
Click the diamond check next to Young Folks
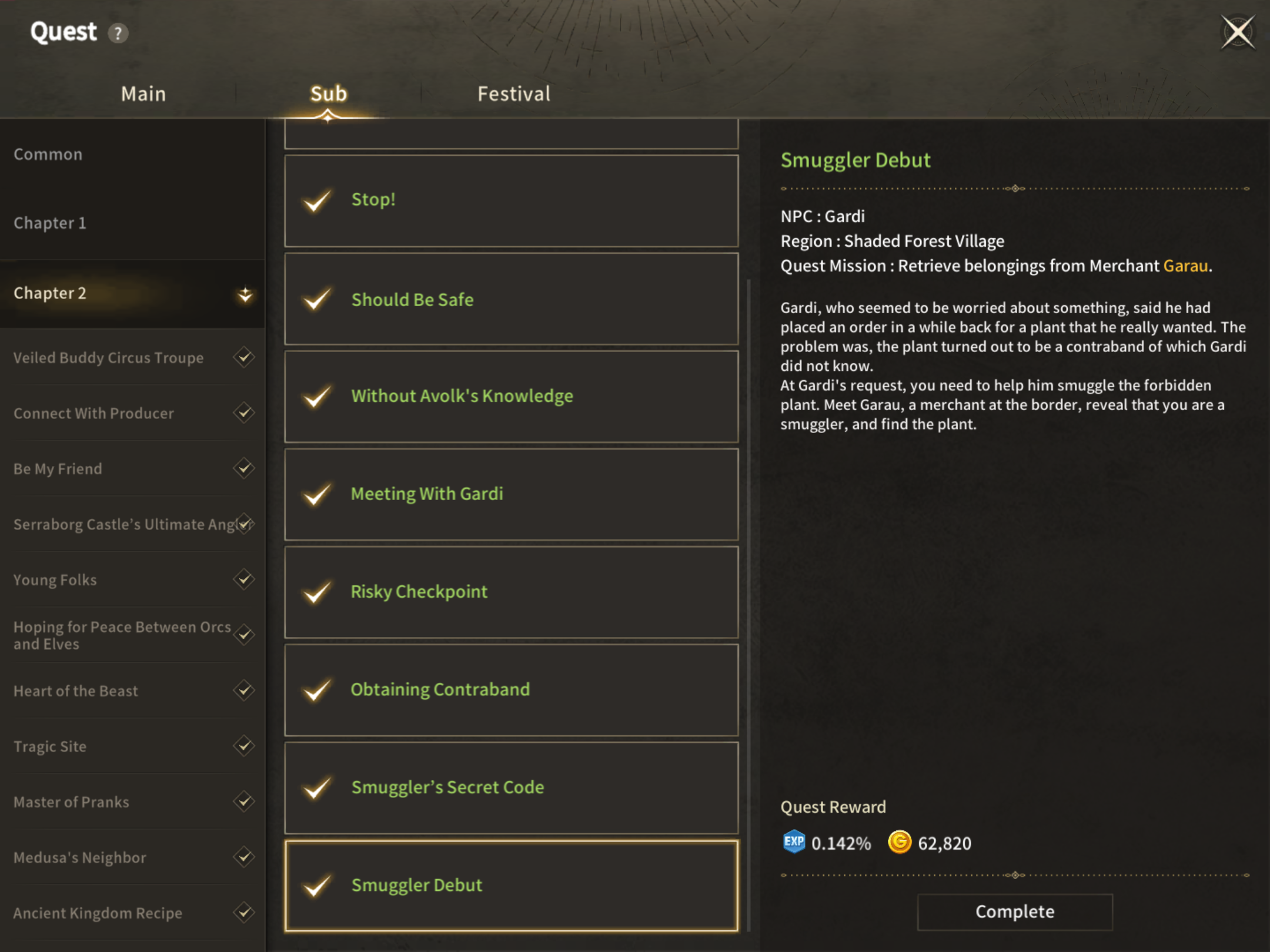pos(244,579)
